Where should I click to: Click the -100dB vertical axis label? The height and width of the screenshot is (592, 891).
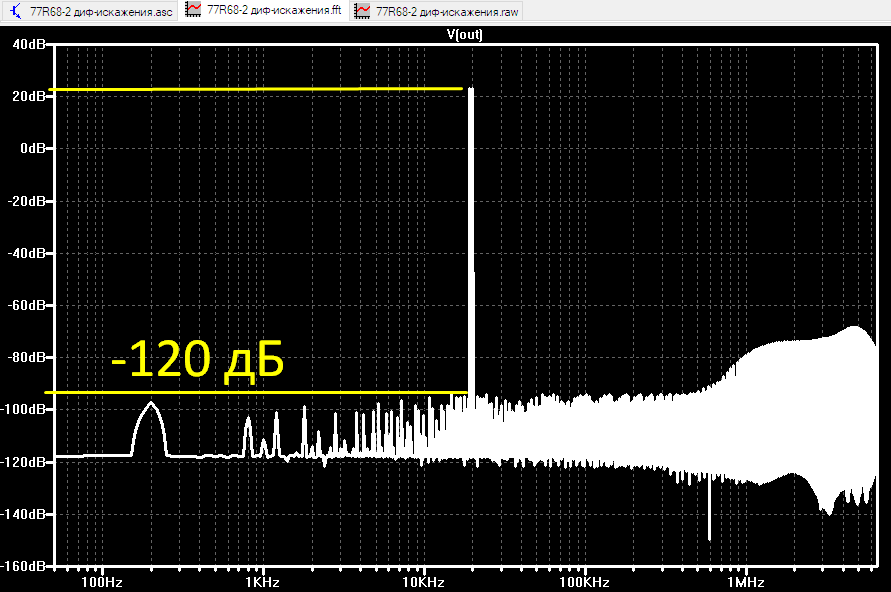click(23, 409)
